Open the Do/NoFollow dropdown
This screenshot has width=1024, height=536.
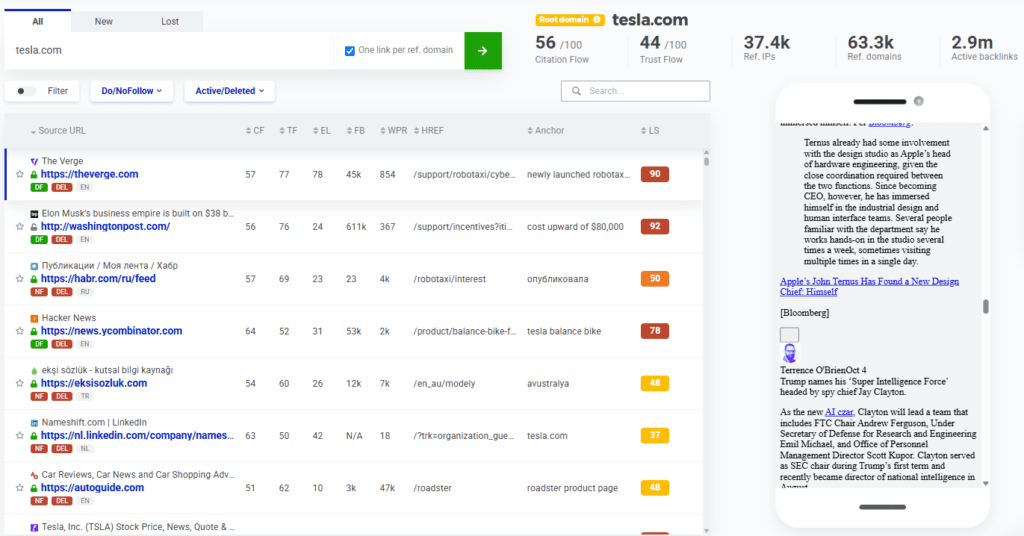[131, 91]
